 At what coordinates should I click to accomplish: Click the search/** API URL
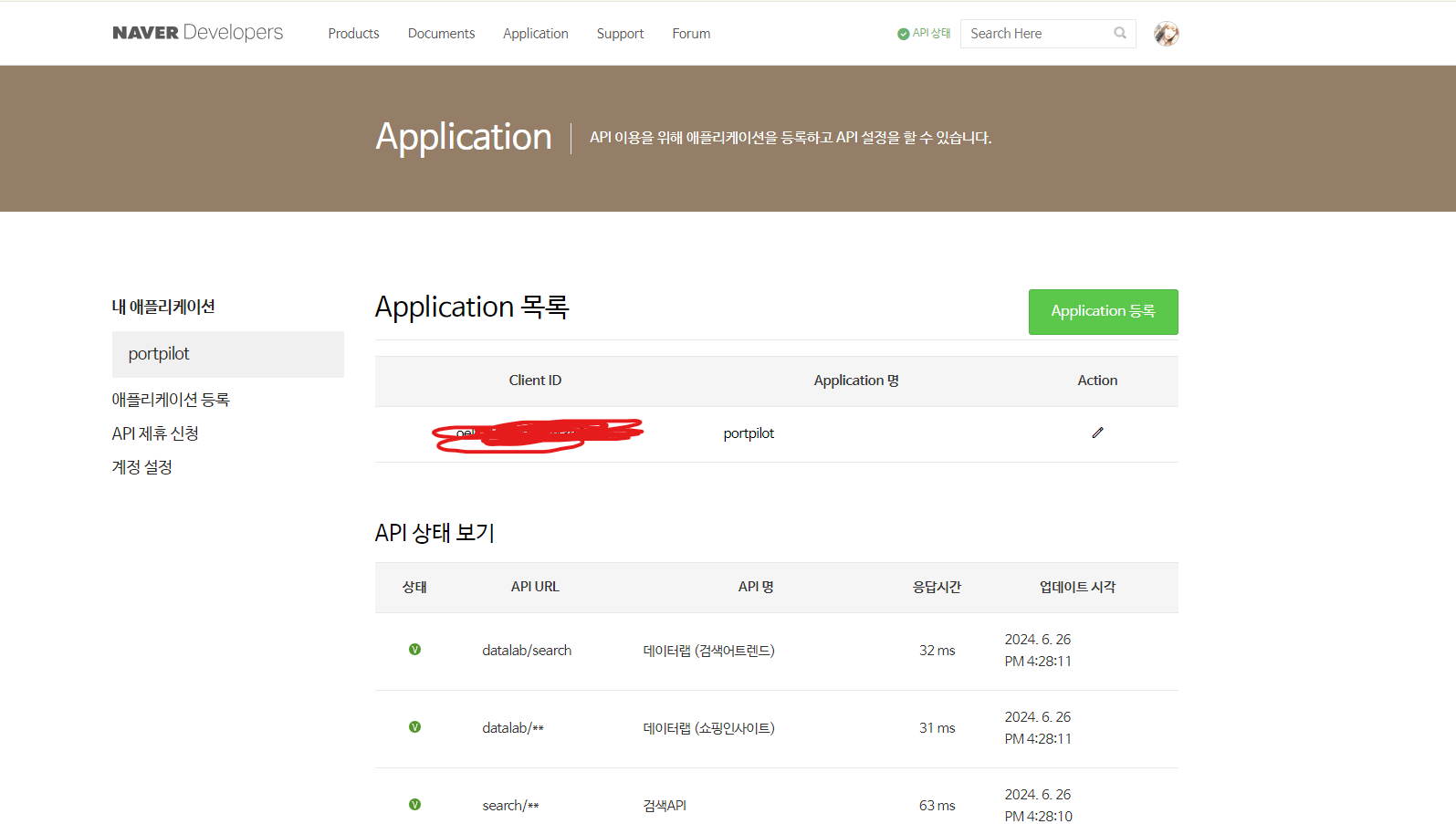point(510,806)
